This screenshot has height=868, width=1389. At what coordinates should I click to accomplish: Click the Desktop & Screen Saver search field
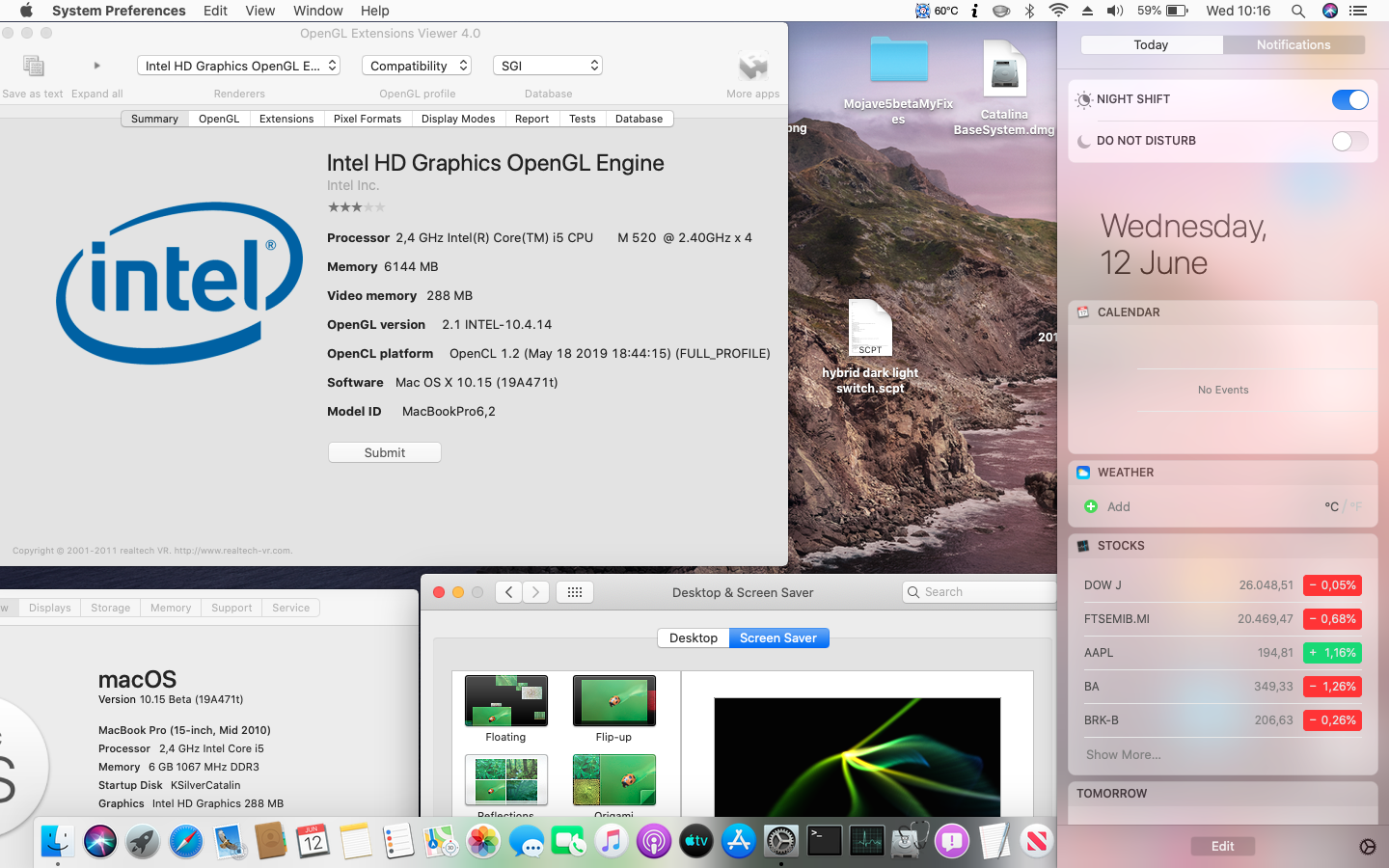click(979, 592)
